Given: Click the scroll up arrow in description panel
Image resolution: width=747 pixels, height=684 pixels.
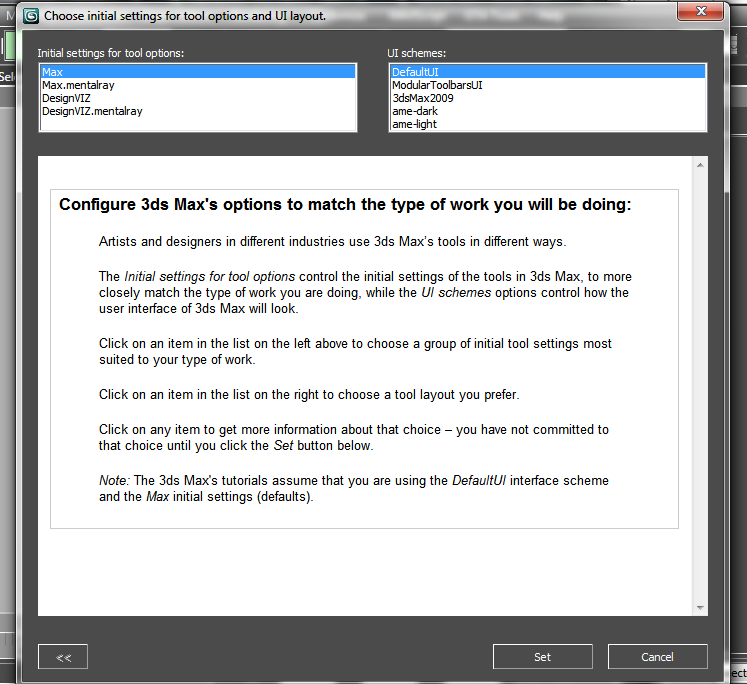Looking at the screenshot, I should pyautogui.click(x=700, y=164).
